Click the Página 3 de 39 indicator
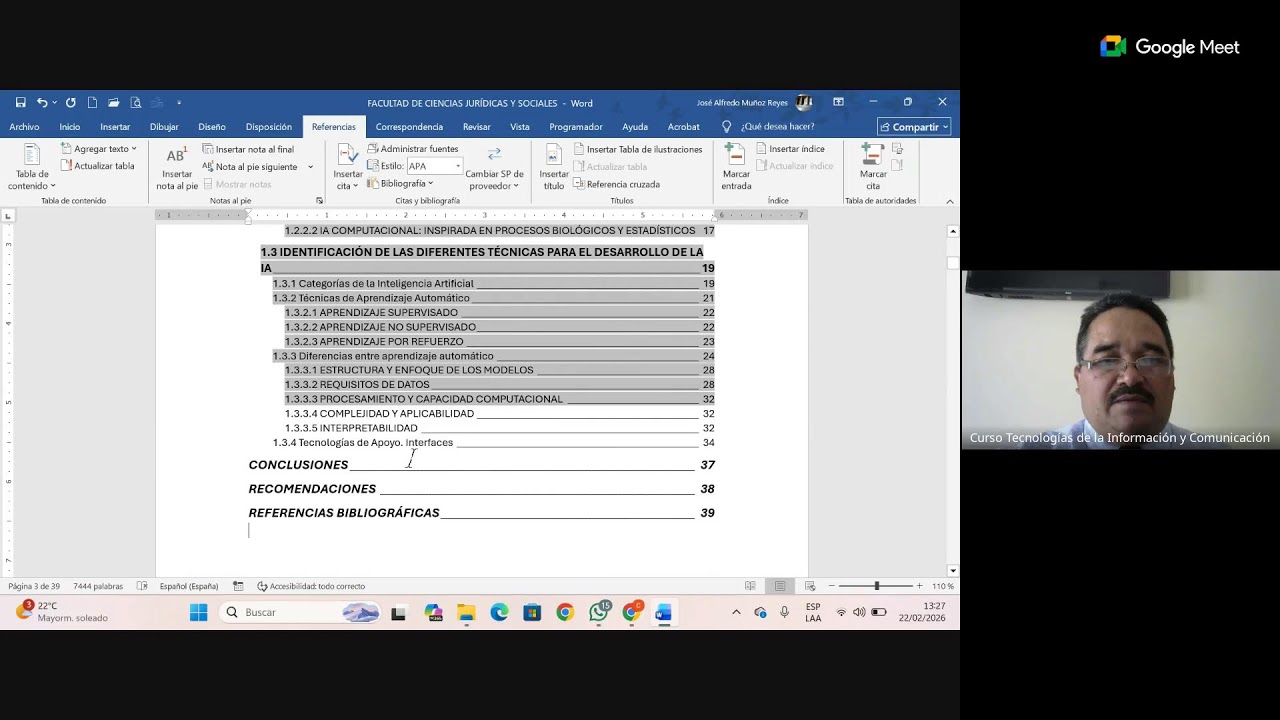 [x=34, y=586]
